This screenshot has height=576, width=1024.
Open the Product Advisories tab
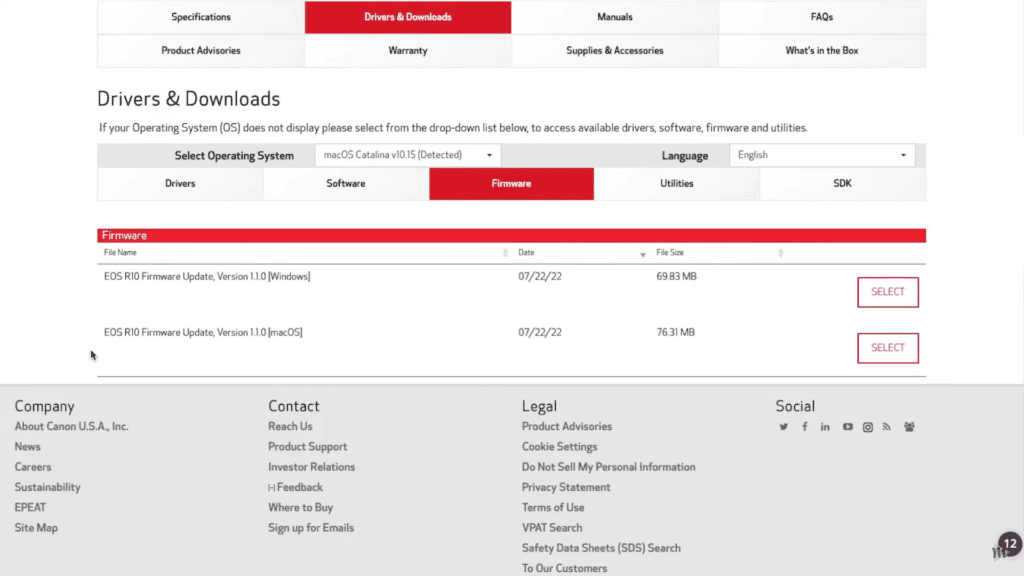click(x=201, y=50)
